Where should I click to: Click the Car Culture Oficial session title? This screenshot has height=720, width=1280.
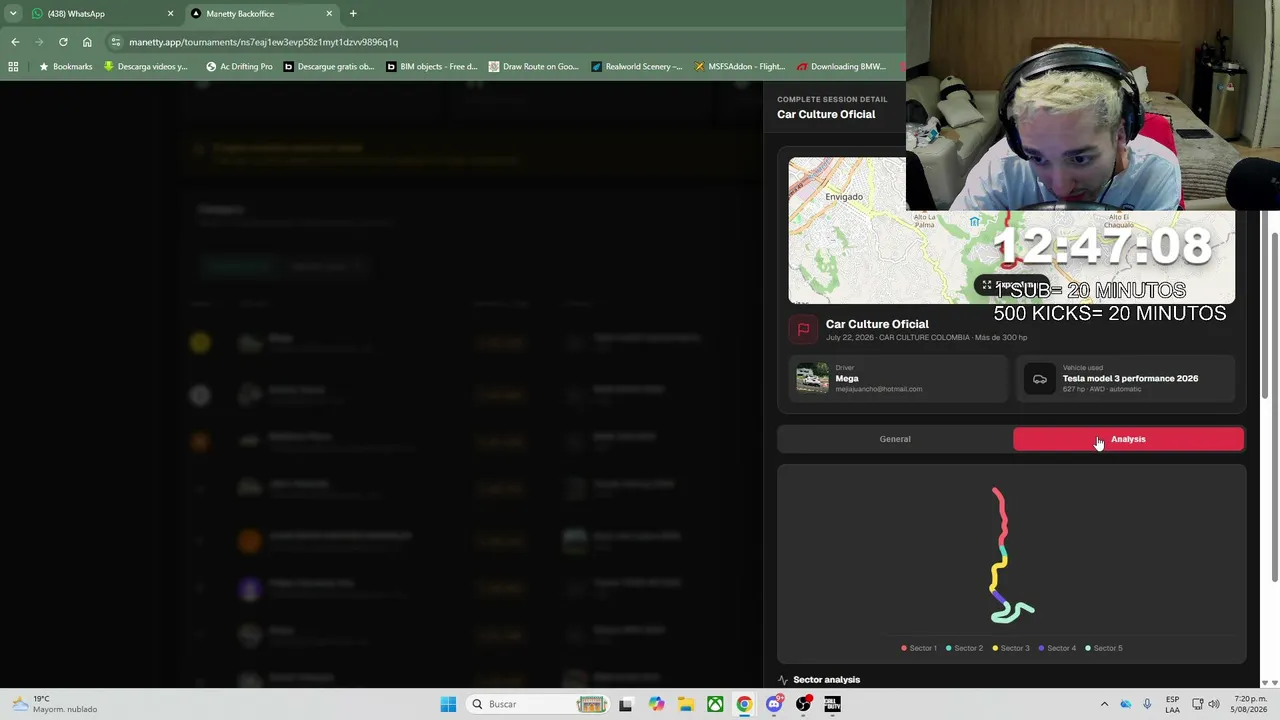(x=877, y=324)
